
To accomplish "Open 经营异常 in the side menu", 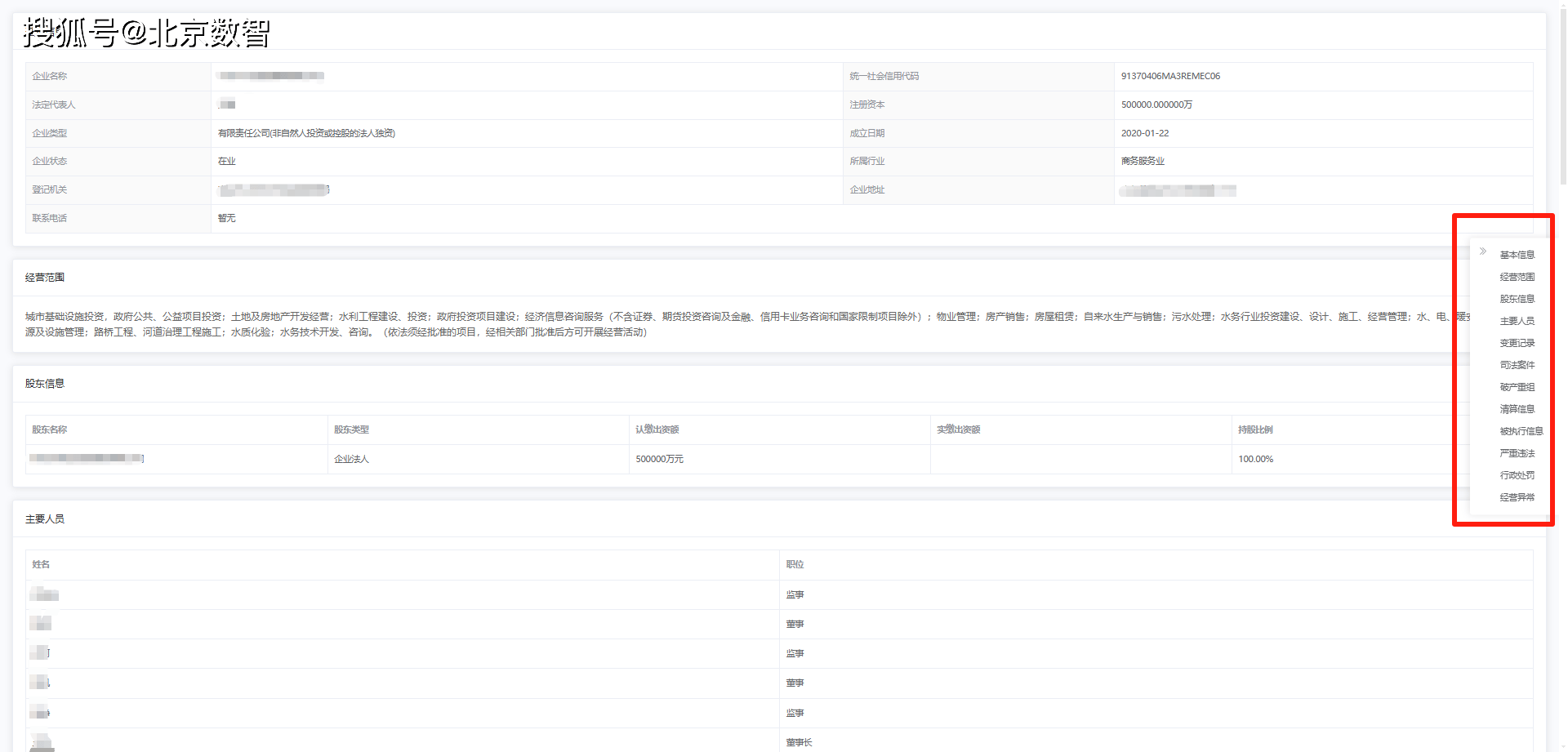I will pyautogui.click(x=1517, y=497).
